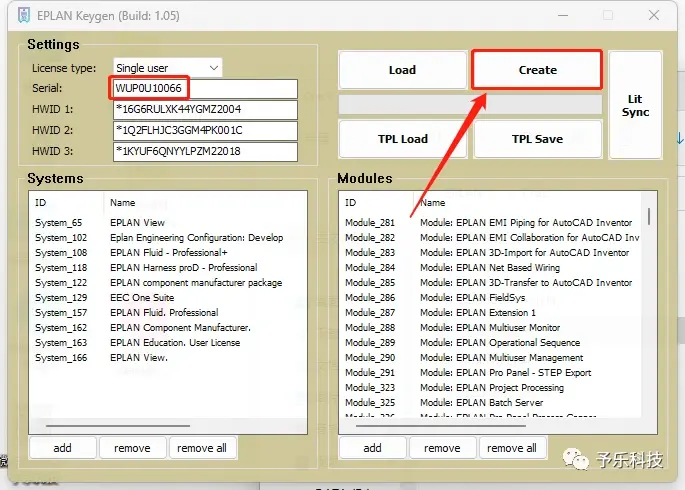Viewport: 685px width, 490px height.
Task: Minimize the EPLAN Keygen window
Action: coord(563,15)
